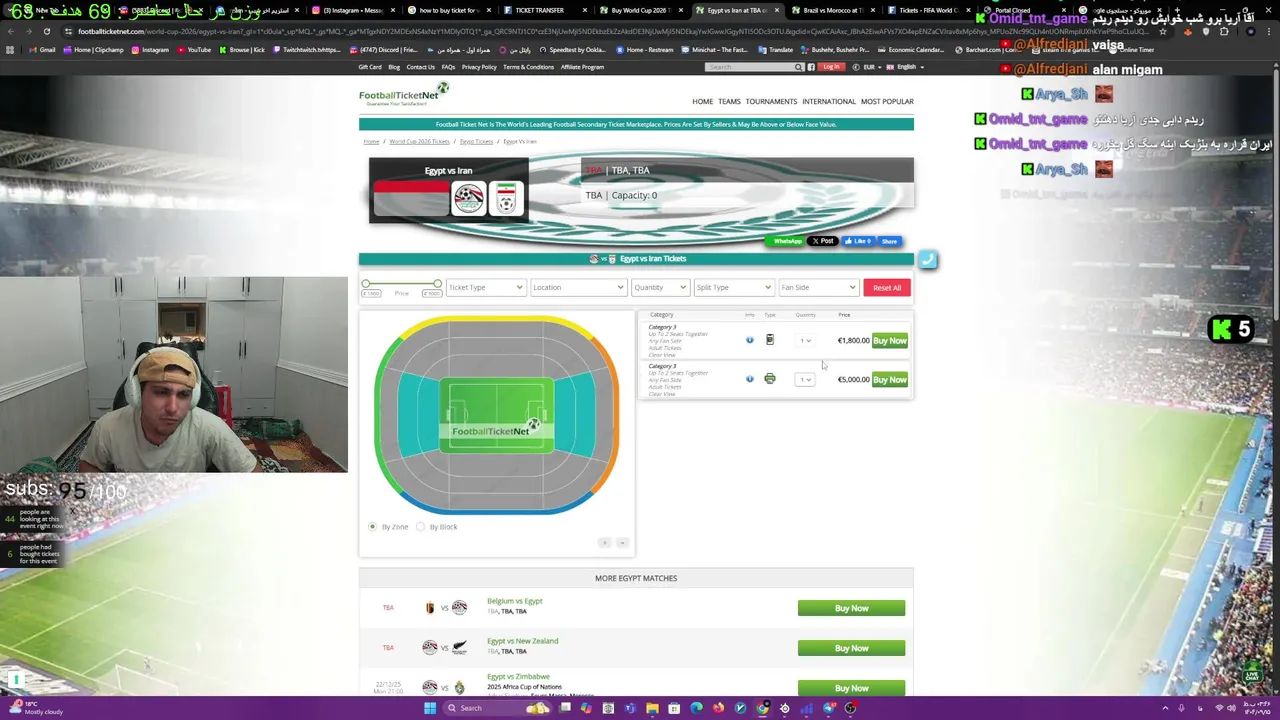
Task: Select the By Block radio option
Action: tap(420, 527)
